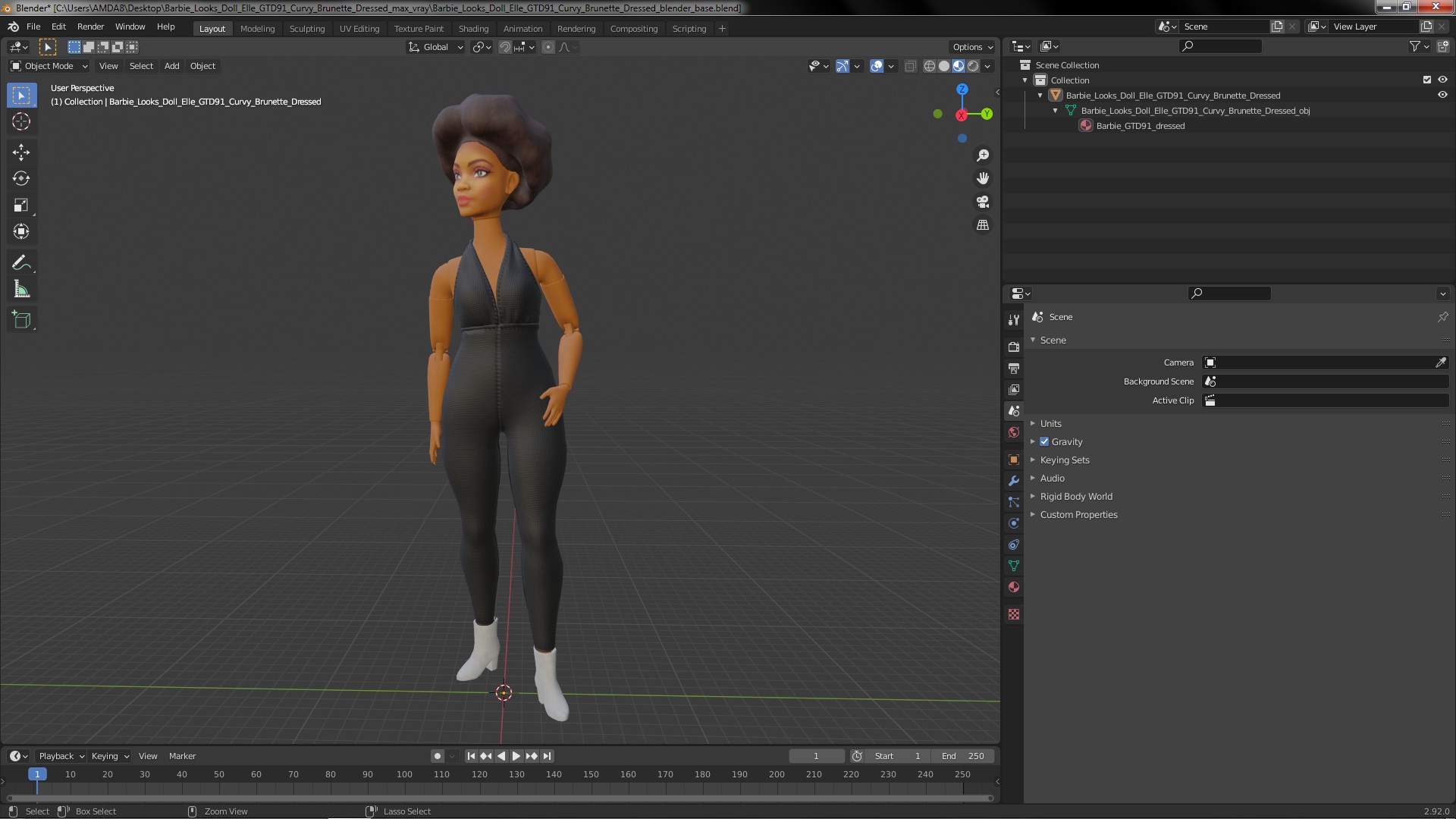The image size is (1456, 819).
Task: Switch to Wireframe viewport shading
Action: [x=930, y=67]
